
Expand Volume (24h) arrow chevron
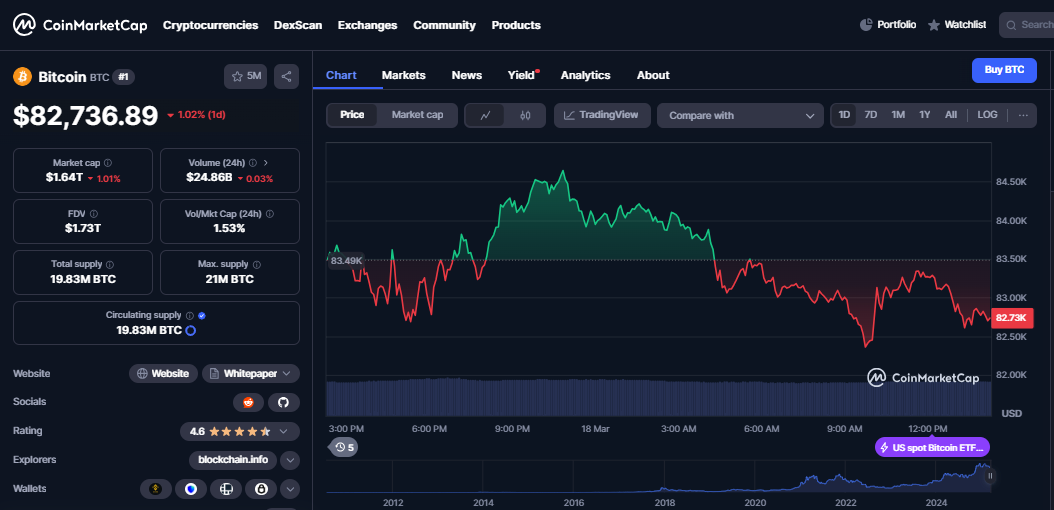(266, 163)
